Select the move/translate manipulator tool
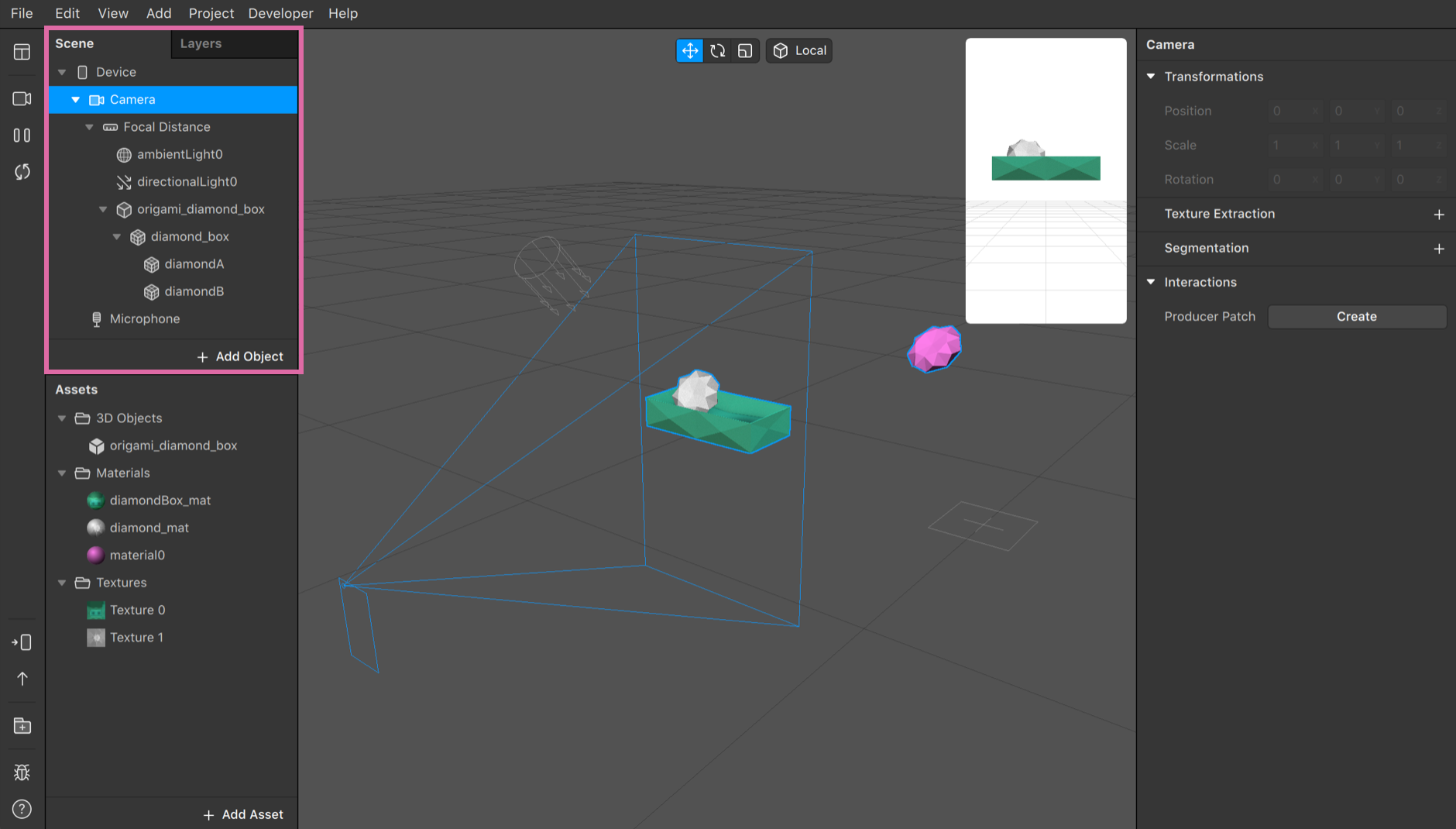This screenshot has width=1456, height=829. pos(689,51)
